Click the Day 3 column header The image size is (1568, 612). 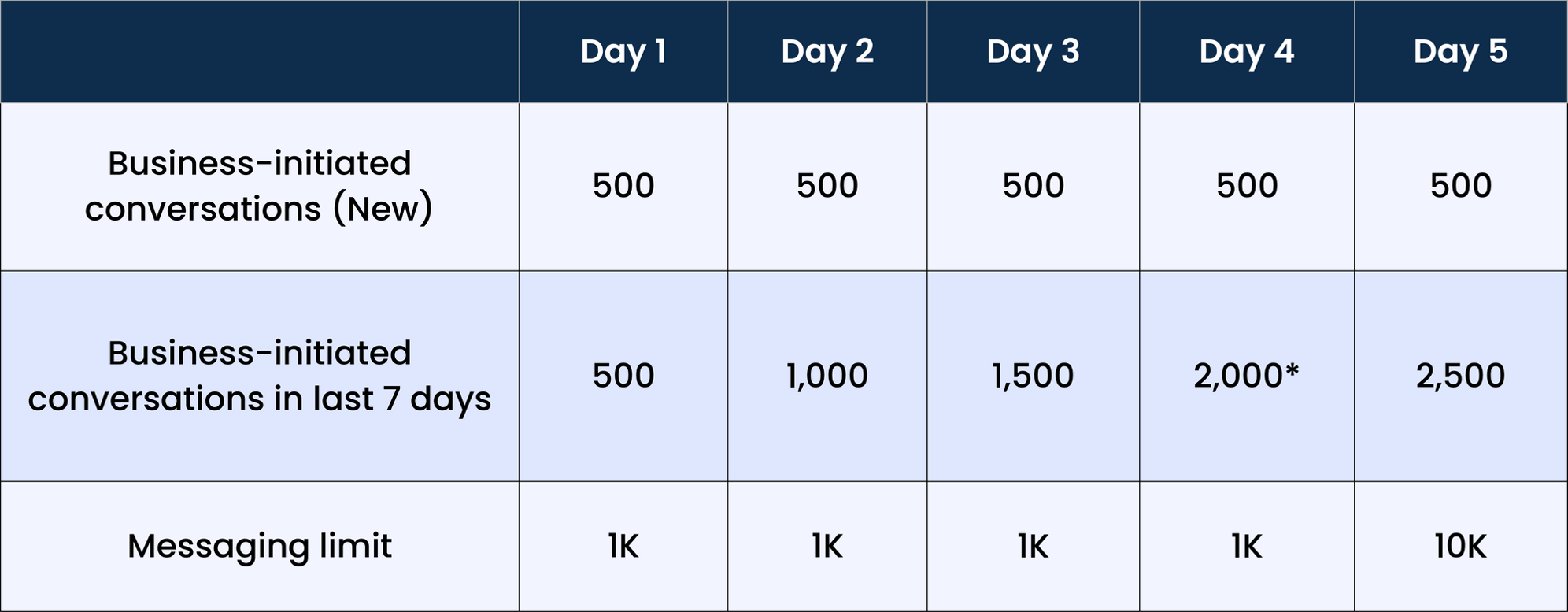click(1033, 51)
